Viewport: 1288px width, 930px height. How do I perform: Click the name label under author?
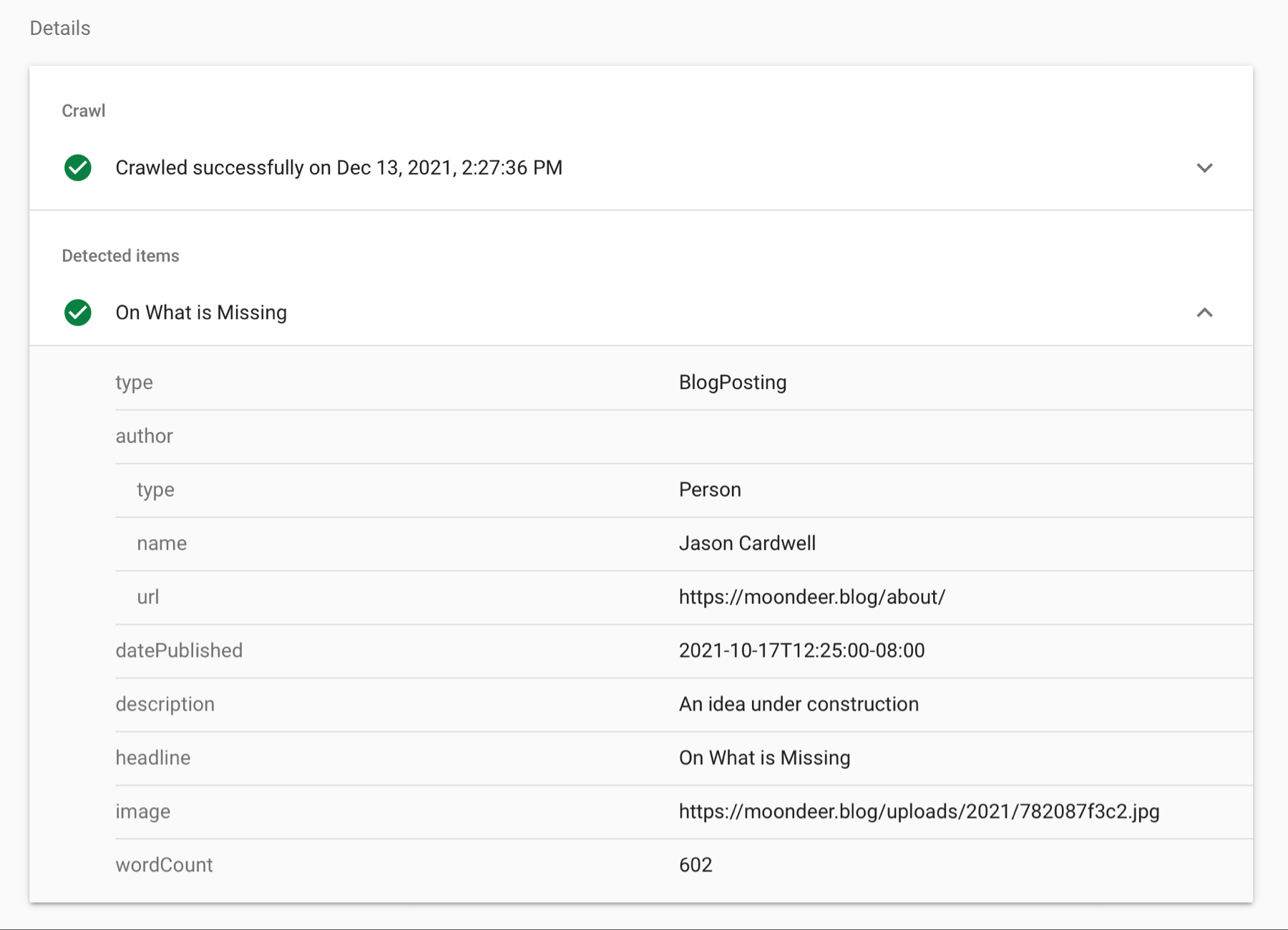pos(162,544)
